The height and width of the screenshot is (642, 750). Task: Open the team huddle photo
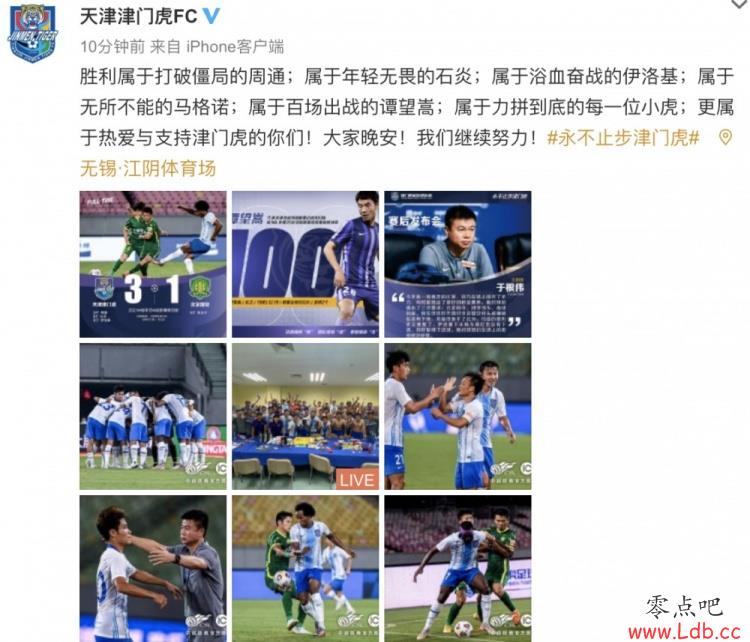coord(153,416)
